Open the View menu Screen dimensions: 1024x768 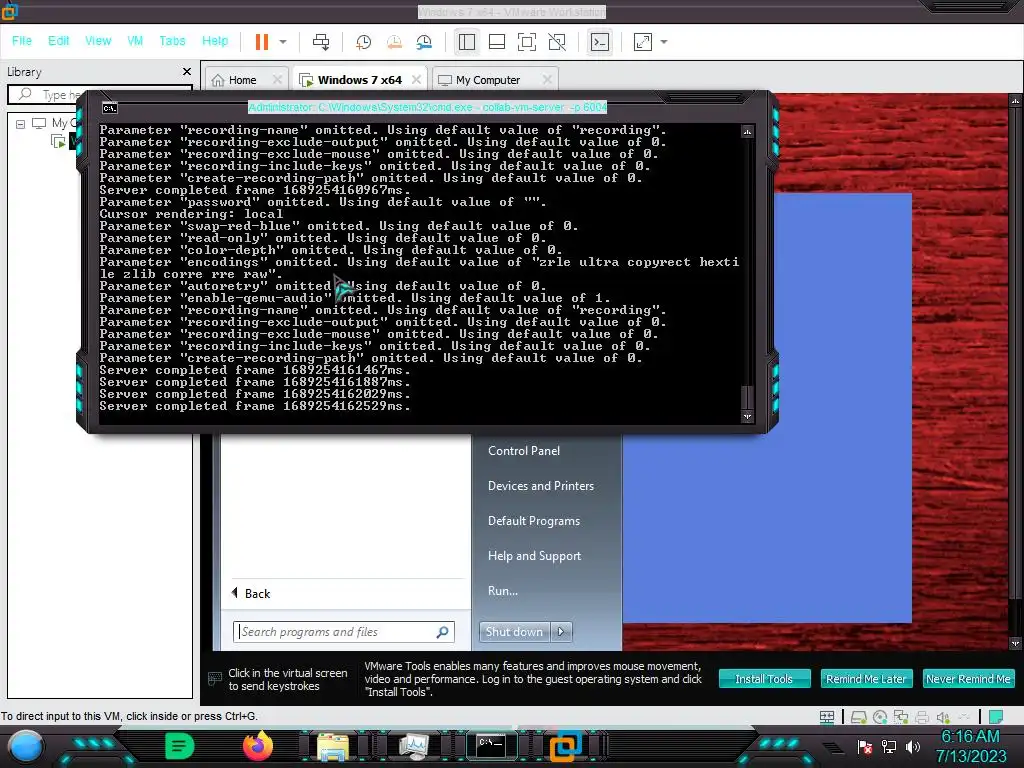click(x=98, y=40)
